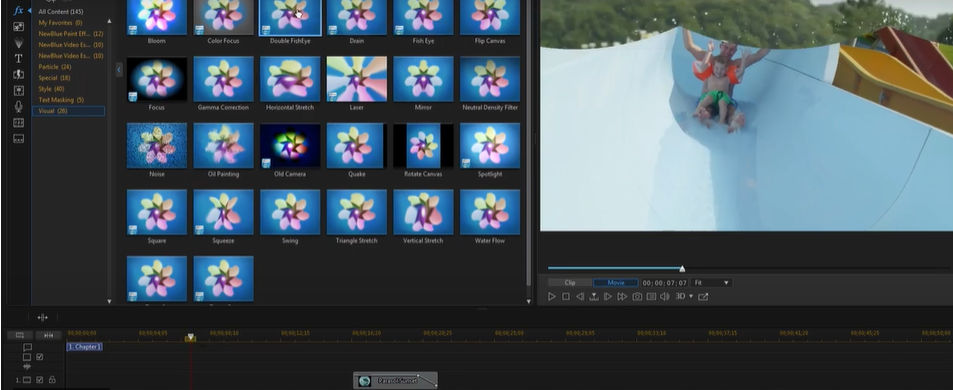Toggle the fx track enable checkbox
953x390 pixels.
click(40, 357)
